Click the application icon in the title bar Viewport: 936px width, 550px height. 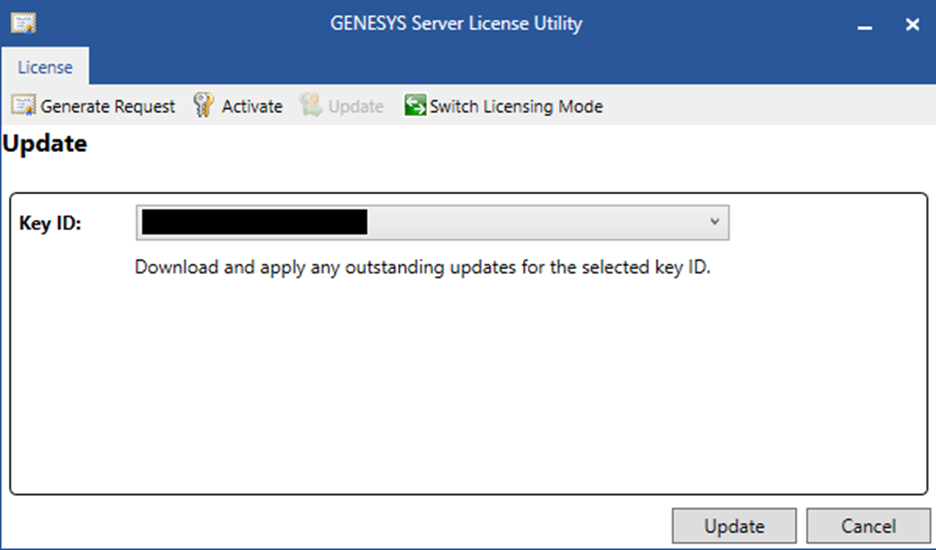23,23
